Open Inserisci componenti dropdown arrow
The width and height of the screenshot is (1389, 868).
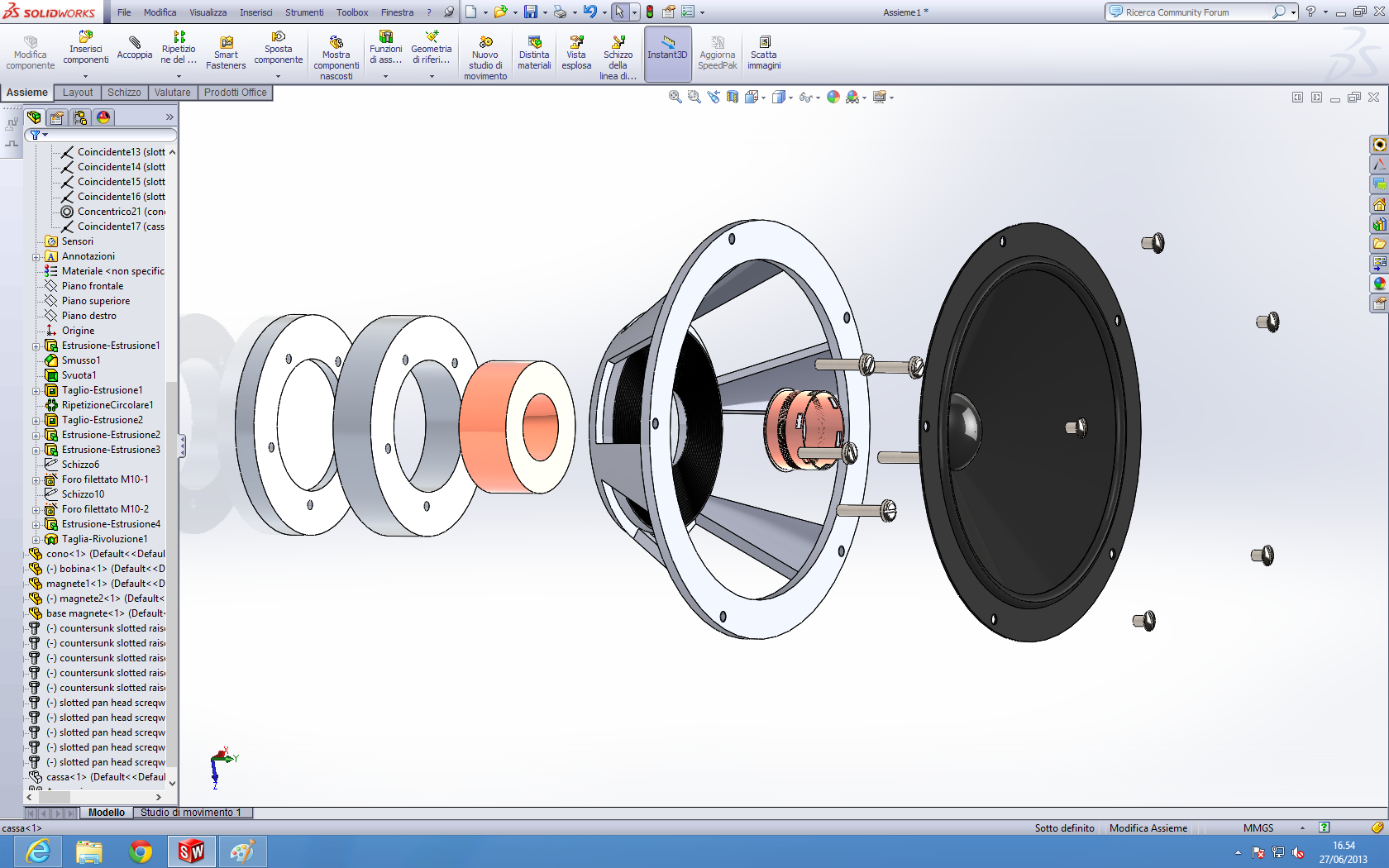(x=86, y=76)
